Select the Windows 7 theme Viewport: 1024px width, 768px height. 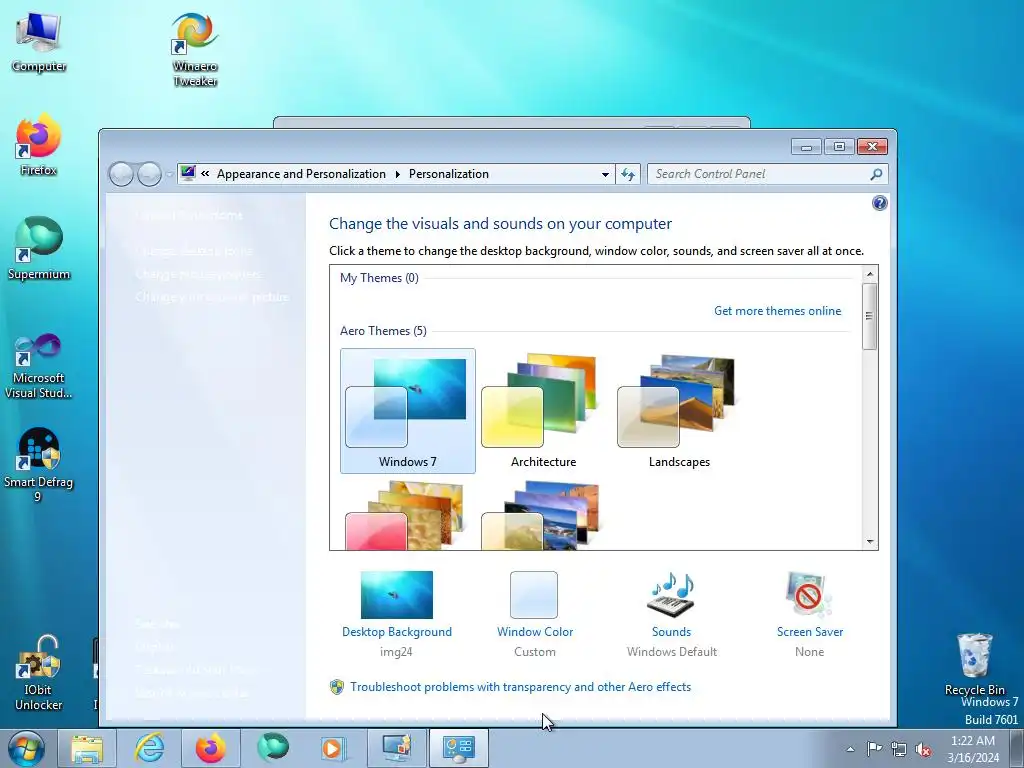point(408,411)
